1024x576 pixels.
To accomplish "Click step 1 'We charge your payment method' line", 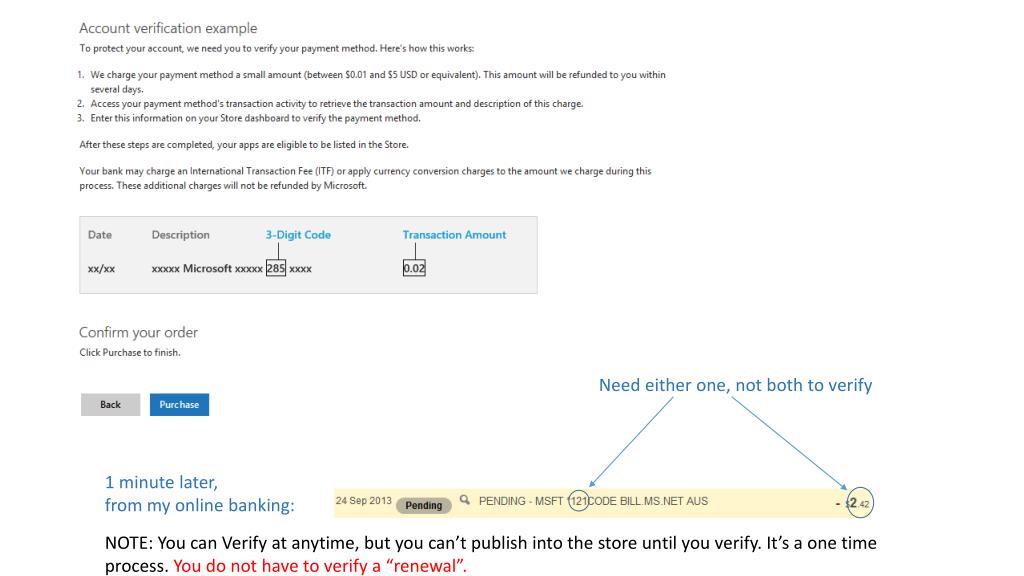I will (x=377, y=82).
